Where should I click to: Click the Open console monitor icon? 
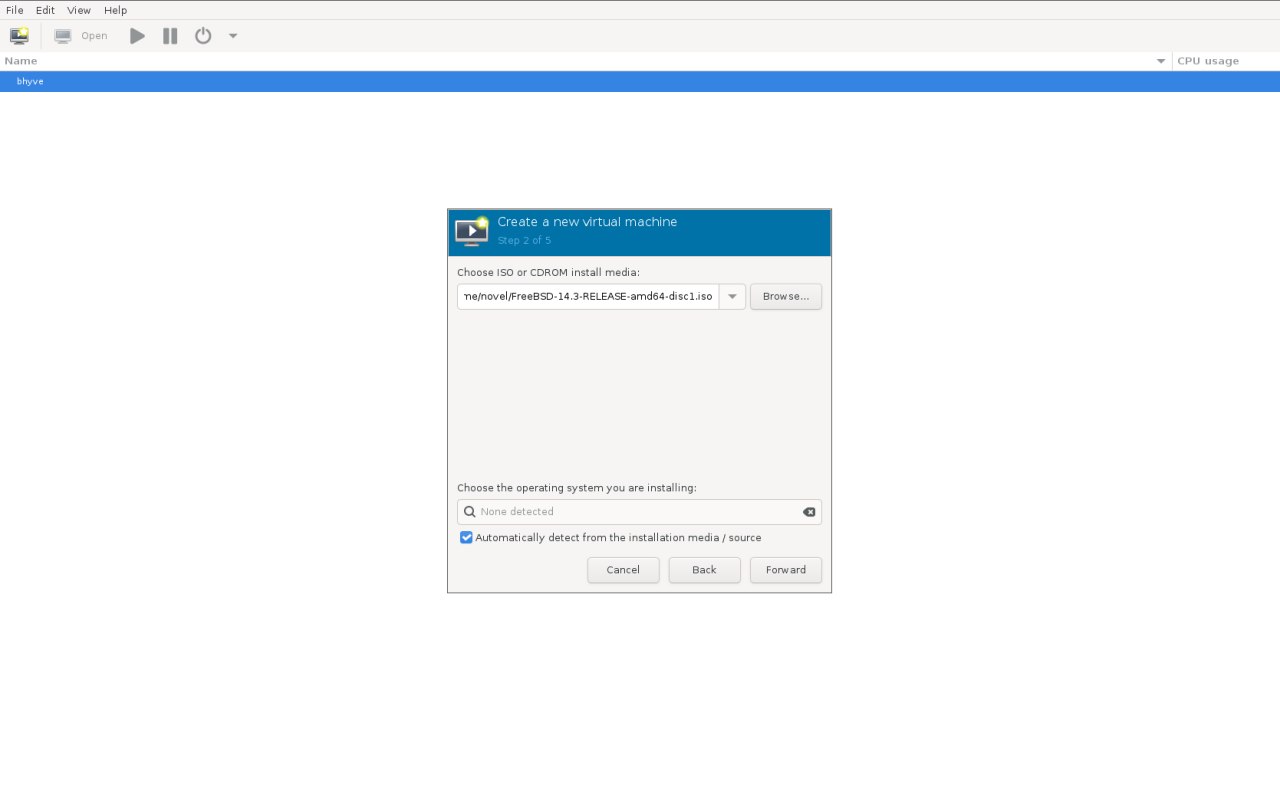click(63, 36)
